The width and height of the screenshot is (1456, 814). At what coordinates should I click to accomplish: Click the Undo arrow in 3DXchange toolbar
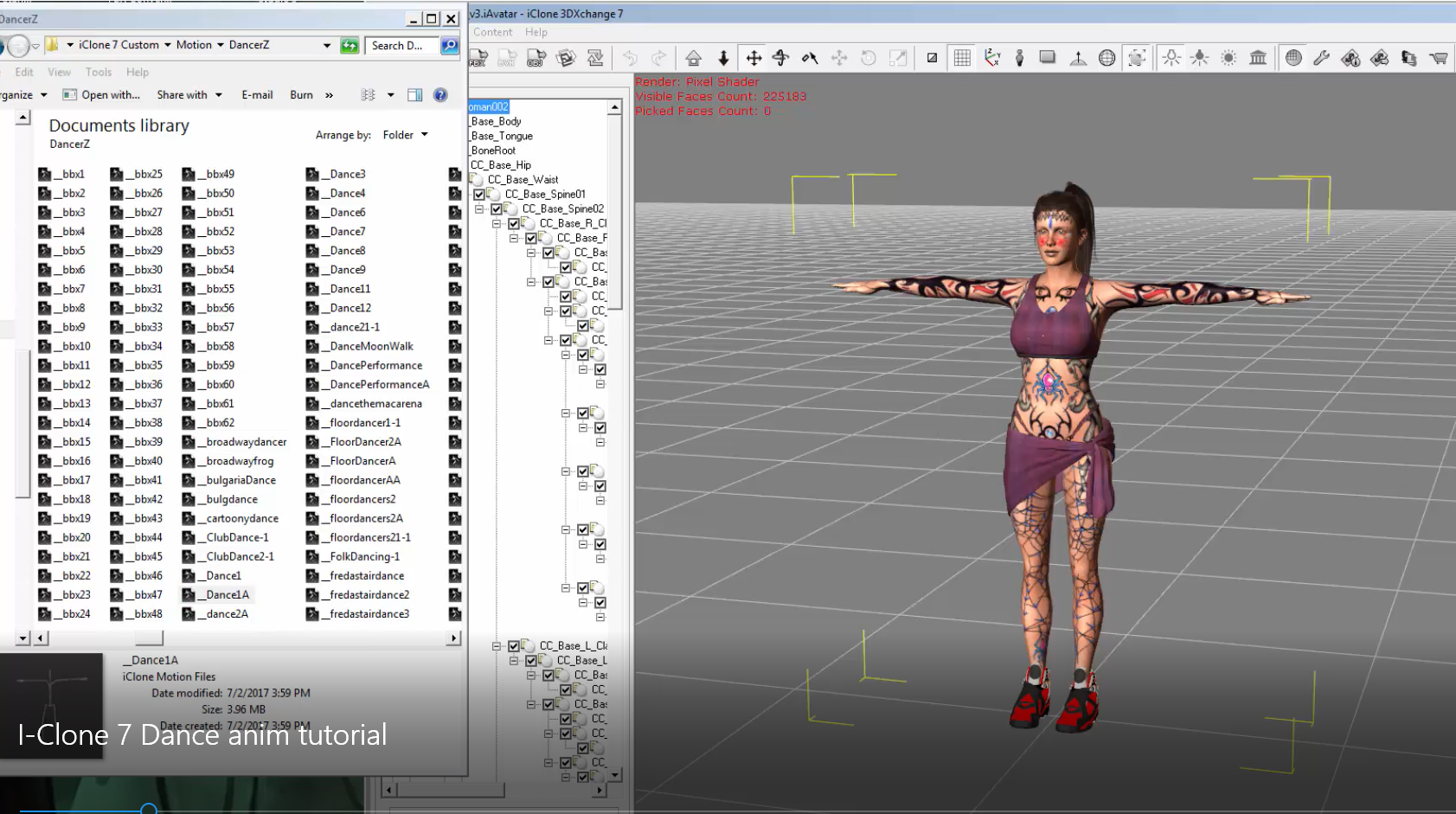click(x=630, y=58)
